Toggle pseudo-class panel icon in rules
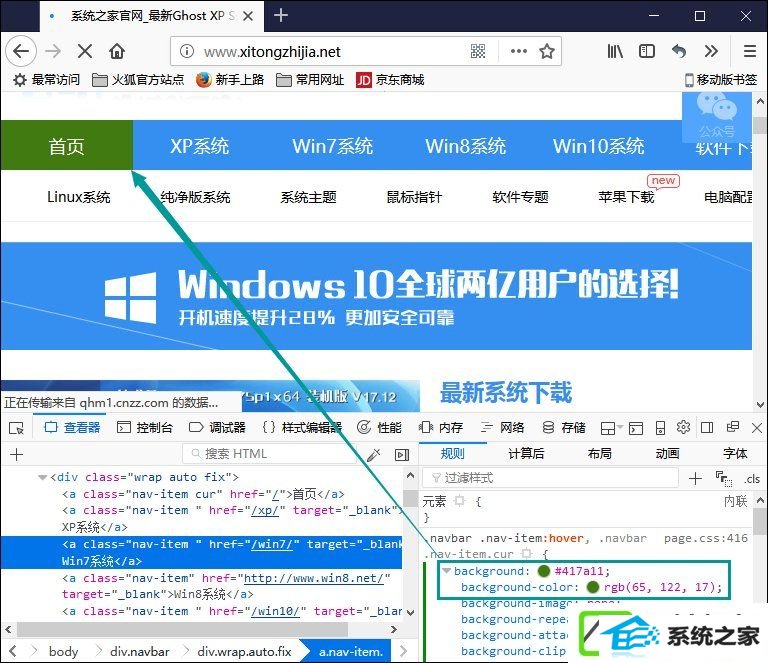768x663 pixels. pos(724,478)
